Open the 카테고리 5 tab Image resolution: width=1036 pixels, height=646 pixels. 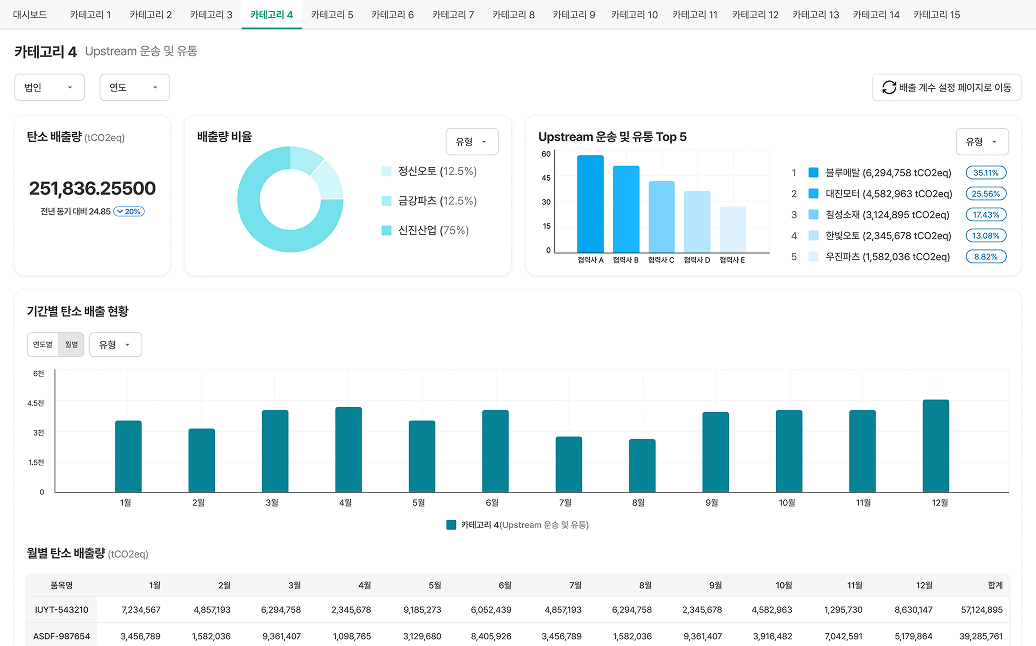coord(332,15)
